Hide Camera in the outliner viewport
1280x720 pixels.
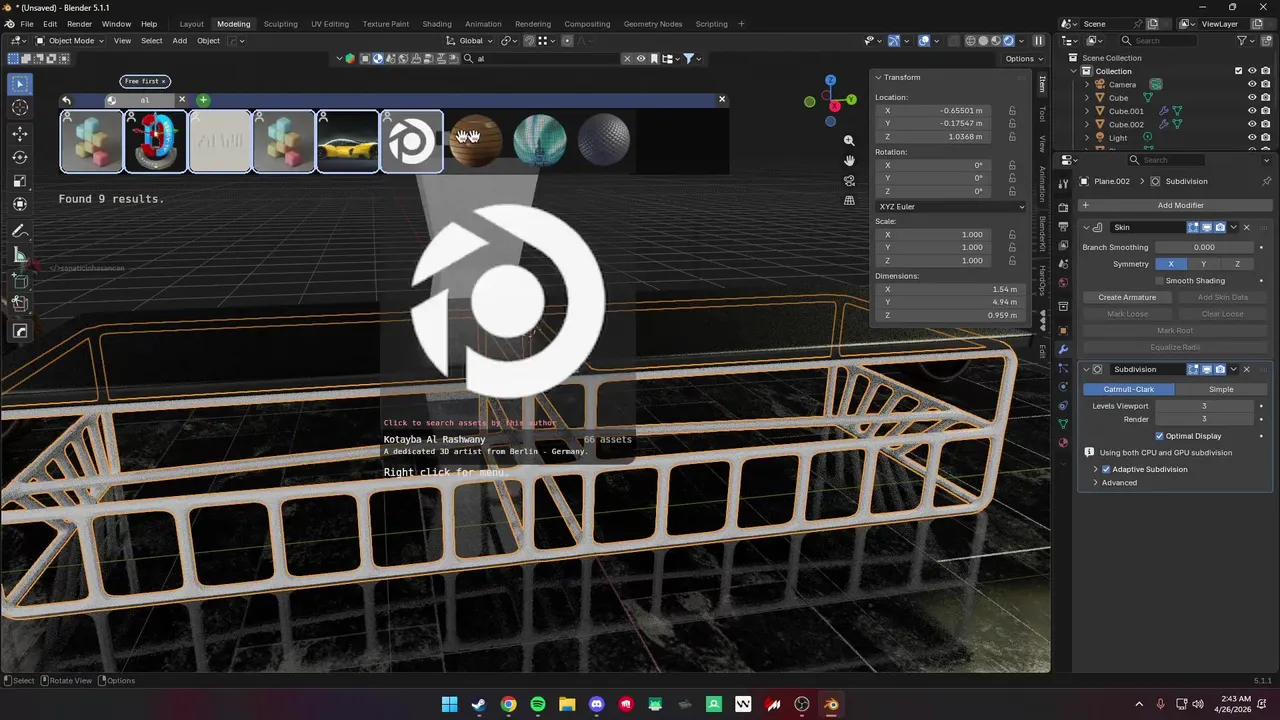[x=1251, y=84]
